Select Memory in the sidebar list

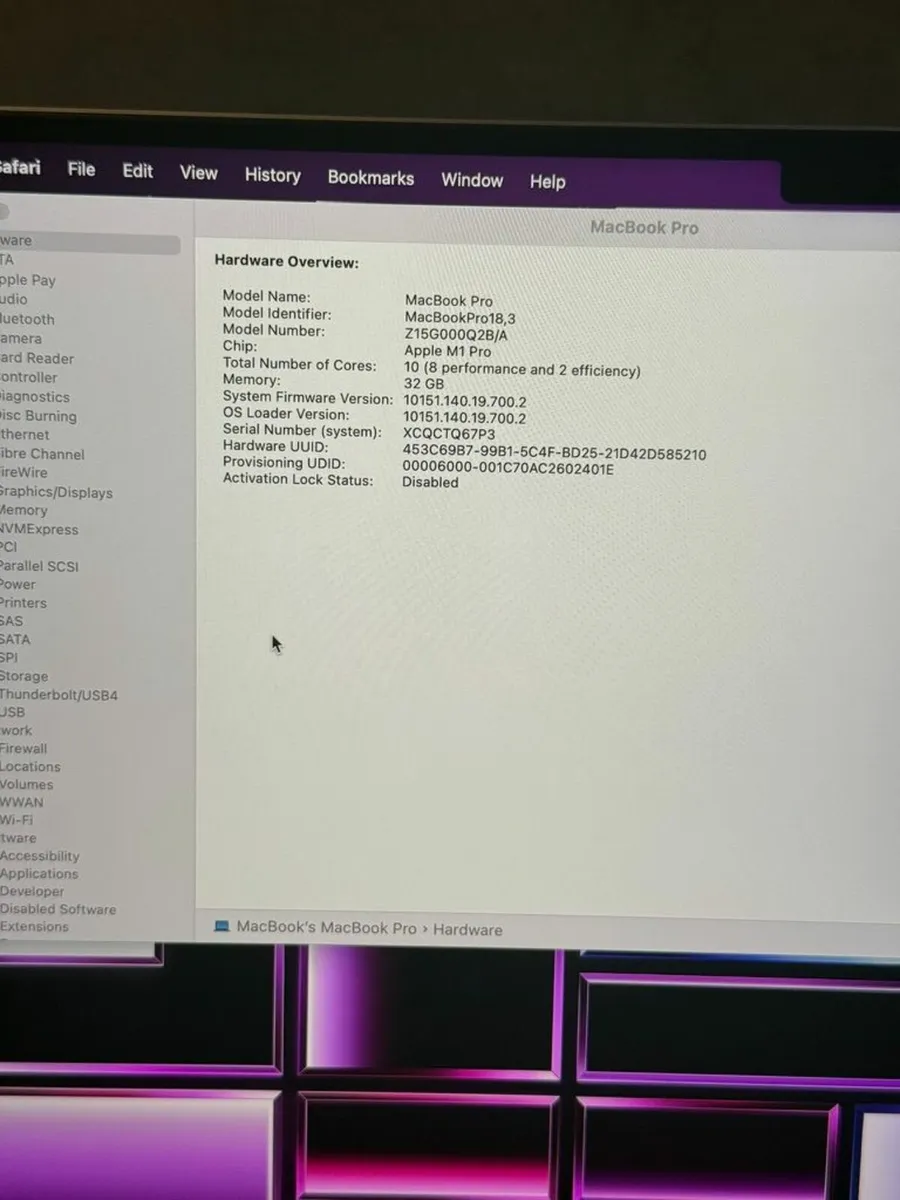tap(24, 510)
